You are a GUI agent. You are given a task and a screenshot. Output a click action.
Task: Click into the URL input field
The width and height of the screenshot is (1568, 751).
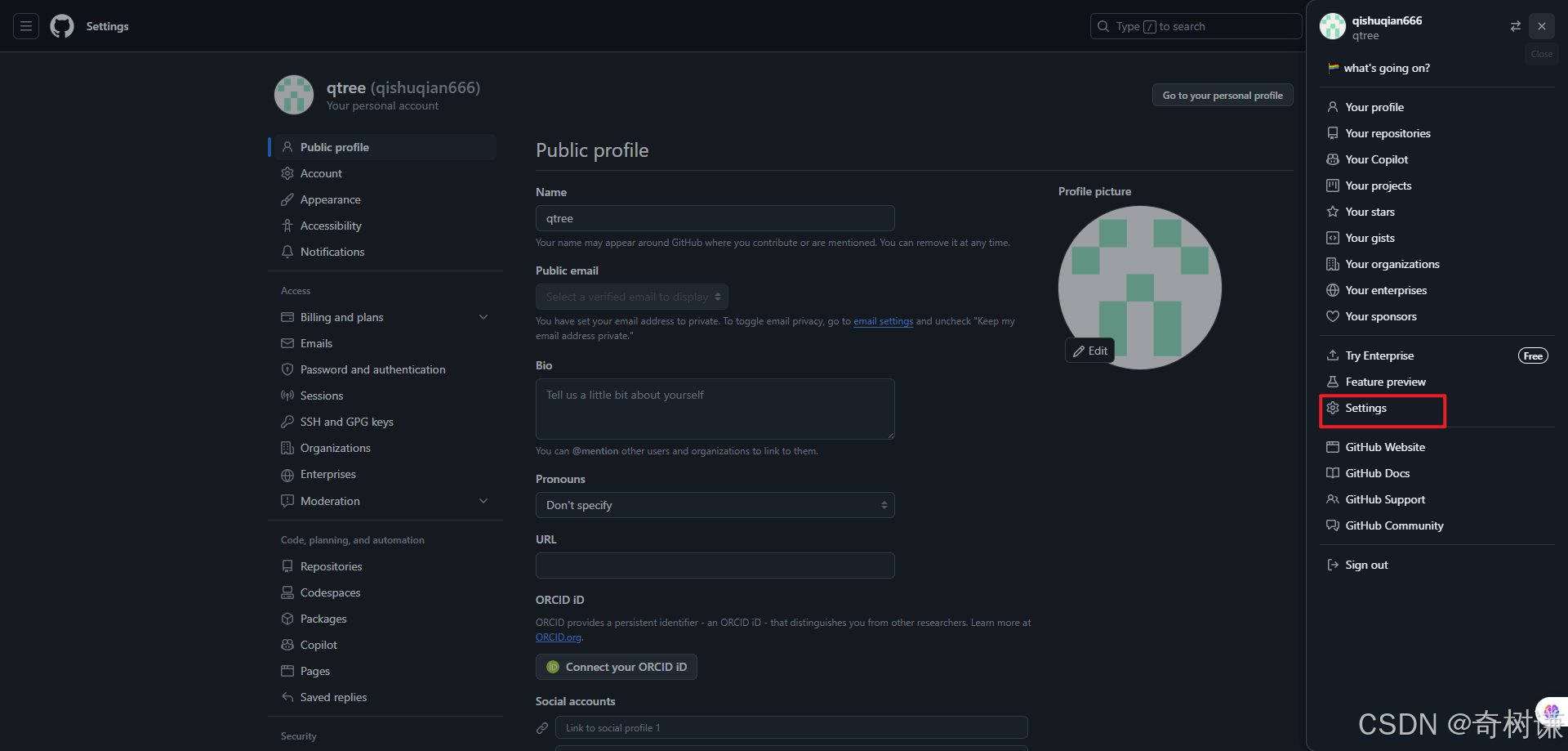pyautogui.click(x=715, y=565)
